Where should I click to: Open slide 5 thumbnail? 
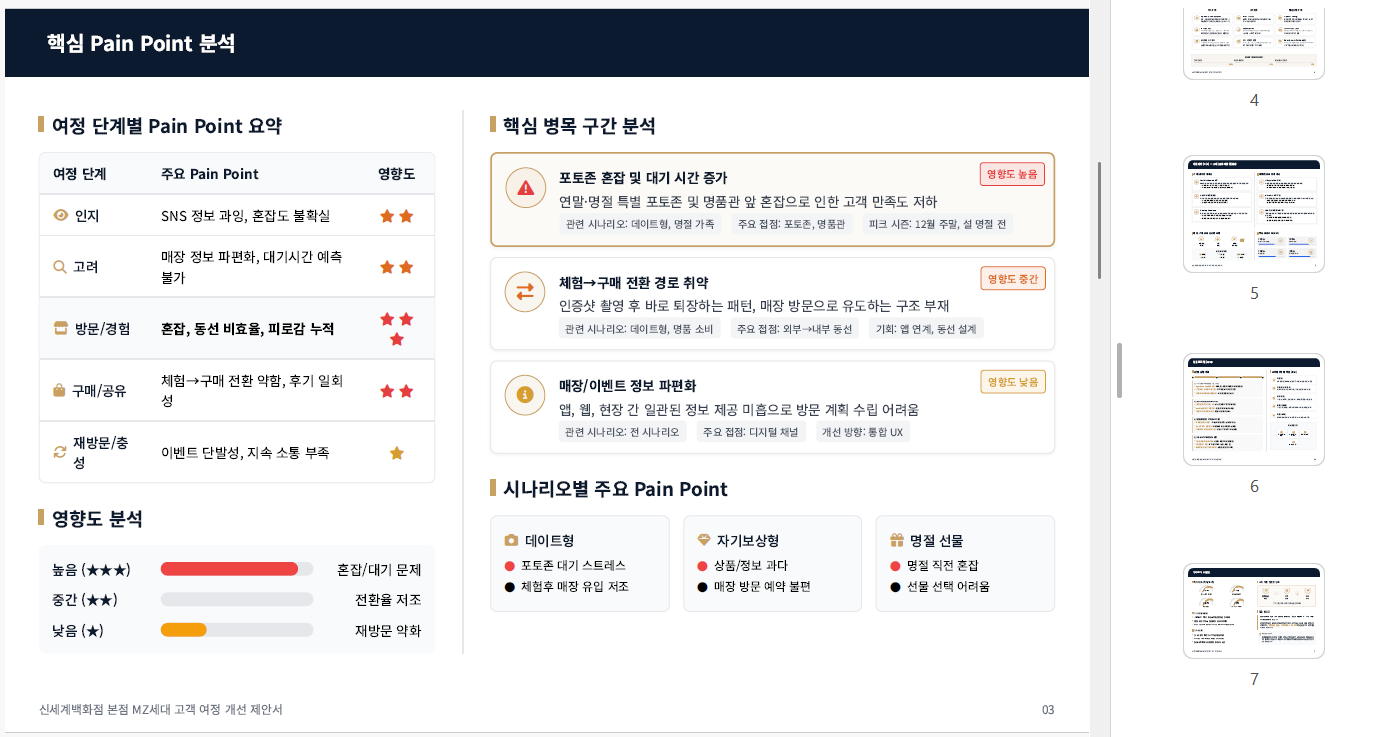(1253, 214)
